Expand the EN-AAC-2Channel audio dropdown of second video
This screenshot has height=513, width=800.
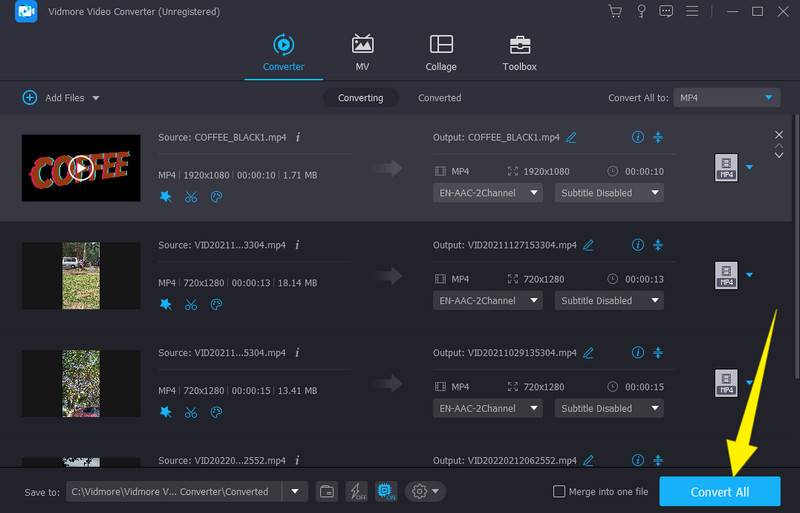click(x=487, y=300)
